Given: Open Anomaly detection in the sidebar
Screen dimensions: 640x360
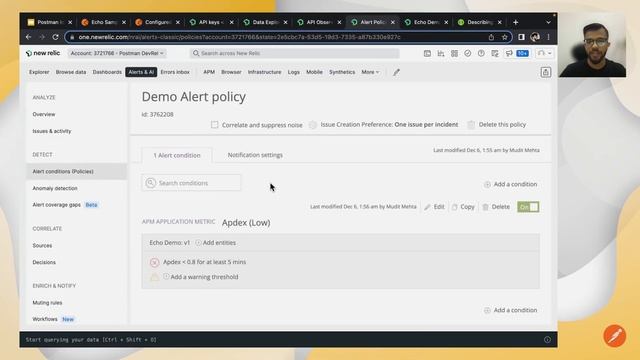Looking at the screenshot, I should click(55, 188).
